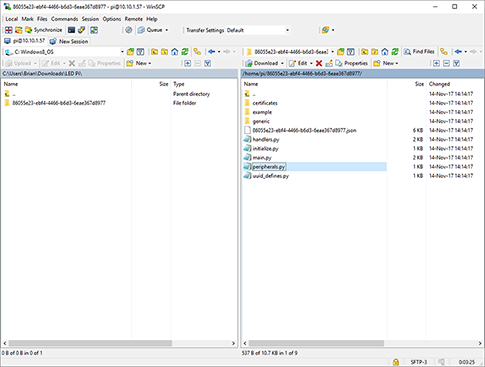Open the Remote menu
The image size is (485, 367).
click(x=134, y=19)
